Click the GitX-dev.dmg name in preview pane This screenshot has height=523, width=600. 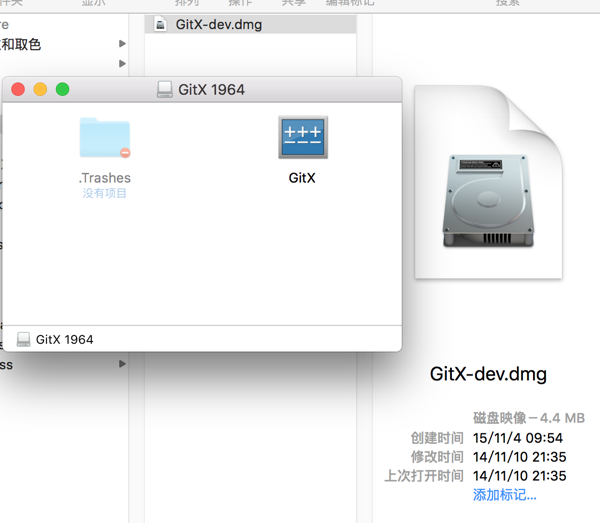tap(488, 374)
